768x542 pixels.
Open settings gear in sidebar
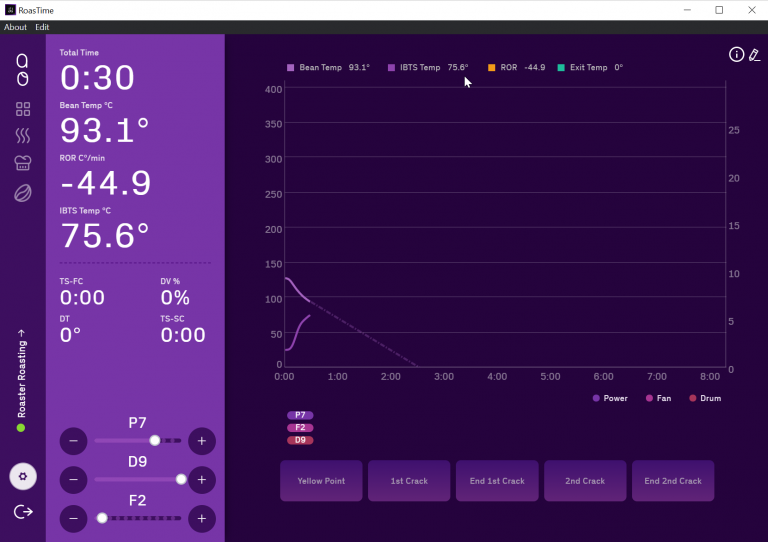point(23,477)
